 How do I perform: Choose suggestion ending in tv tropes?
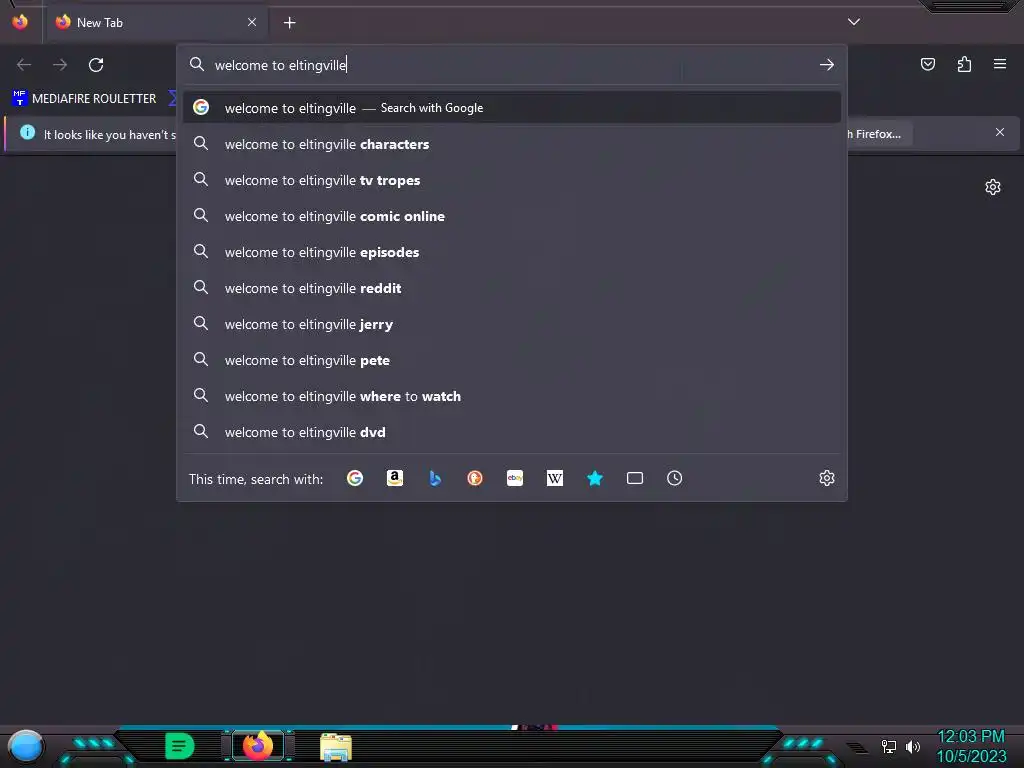tap(512, 180)
